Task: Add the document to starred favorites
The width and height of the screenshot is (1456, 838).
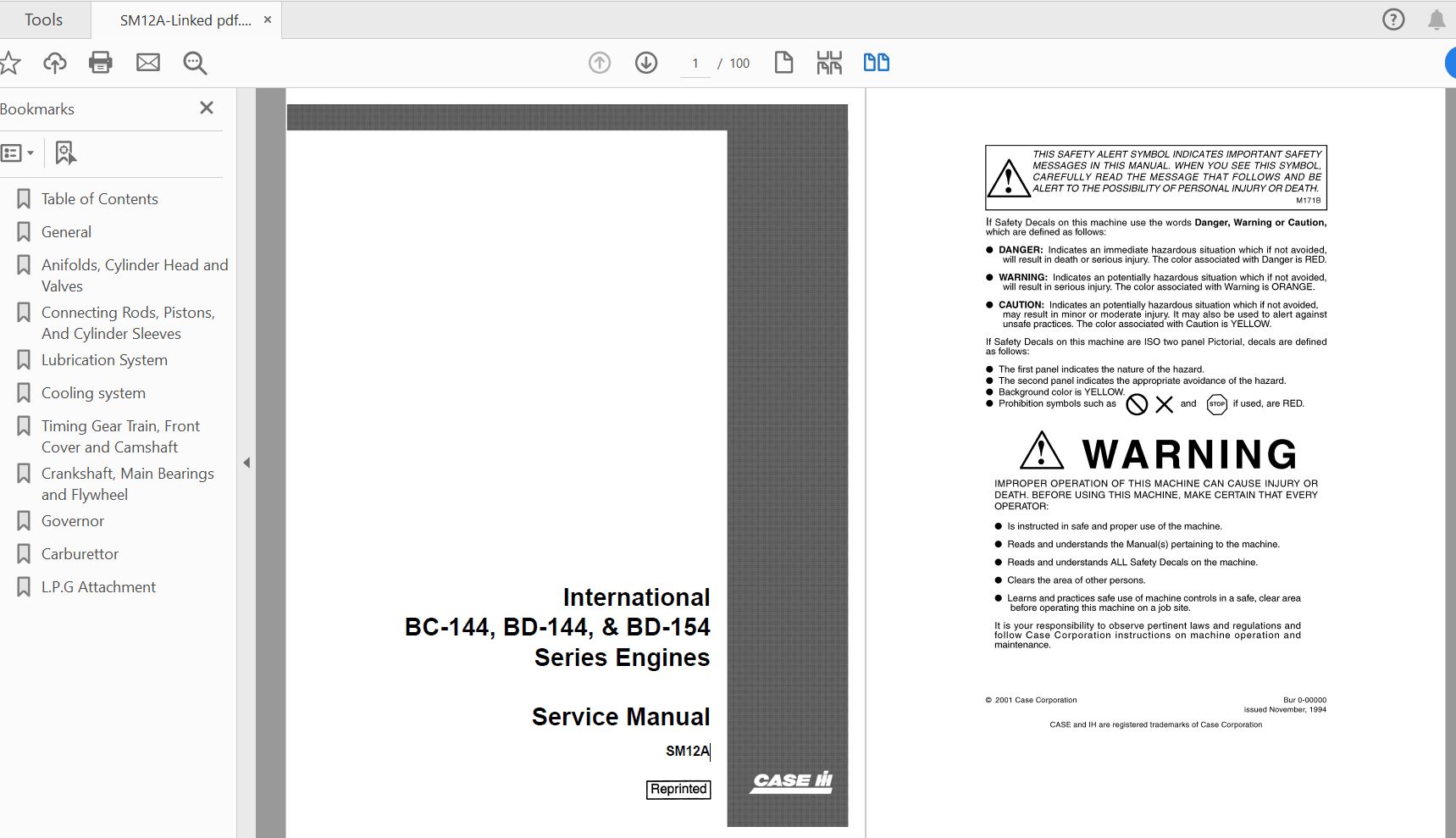Action: click(9, 63)
